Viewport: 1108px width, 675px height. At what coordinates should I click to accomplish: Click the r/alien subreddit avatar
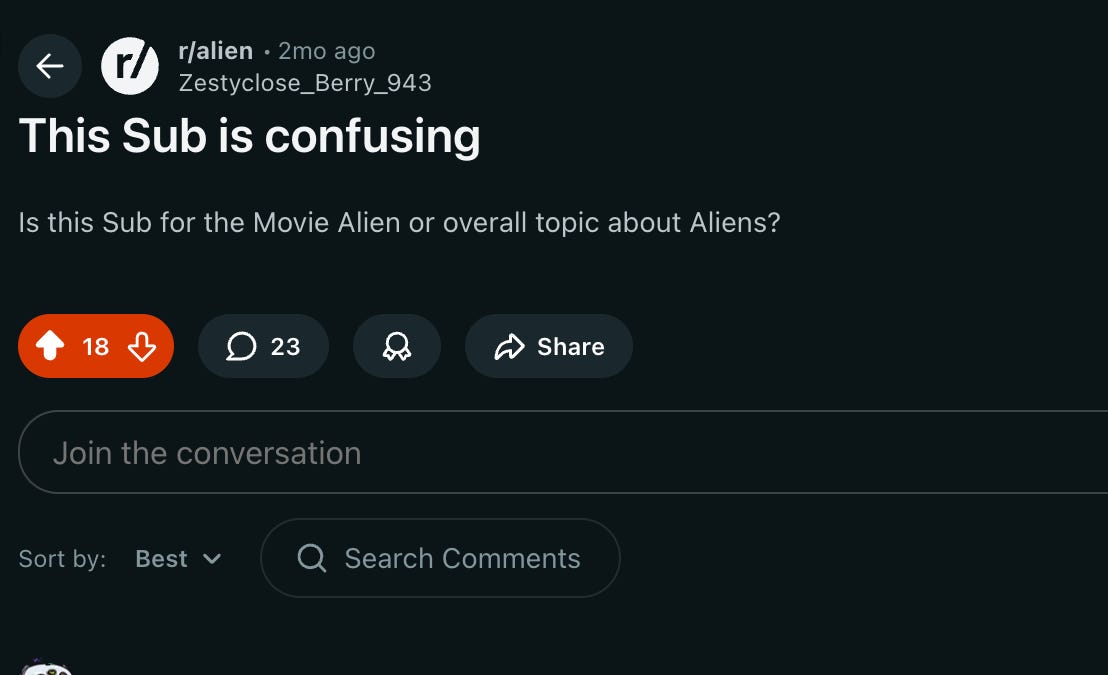(130, 66)
